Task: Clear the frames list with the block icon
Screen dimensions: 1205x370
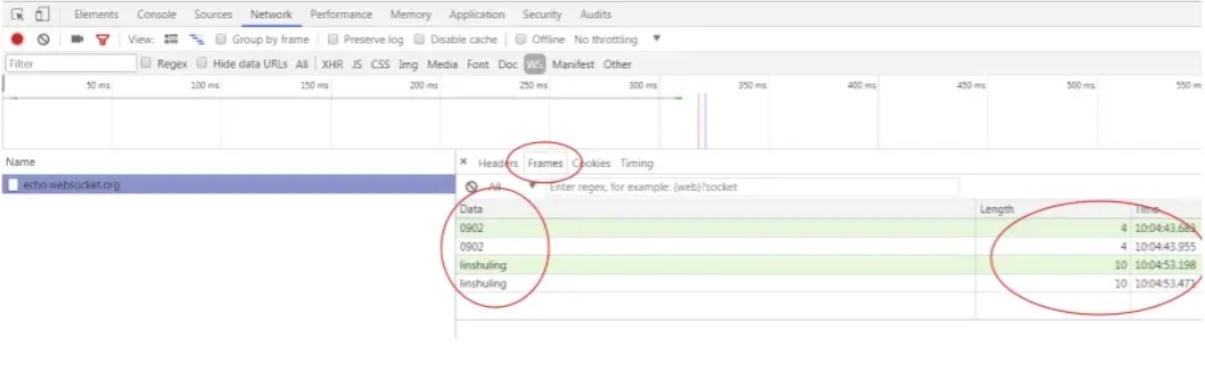Action: pos(472,187)
